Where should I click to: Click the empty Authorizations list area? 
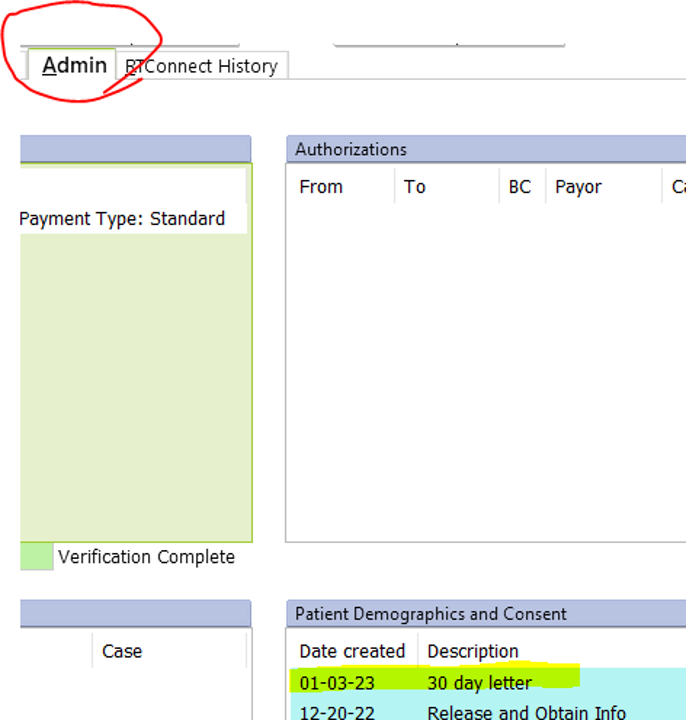coord(486,370)
